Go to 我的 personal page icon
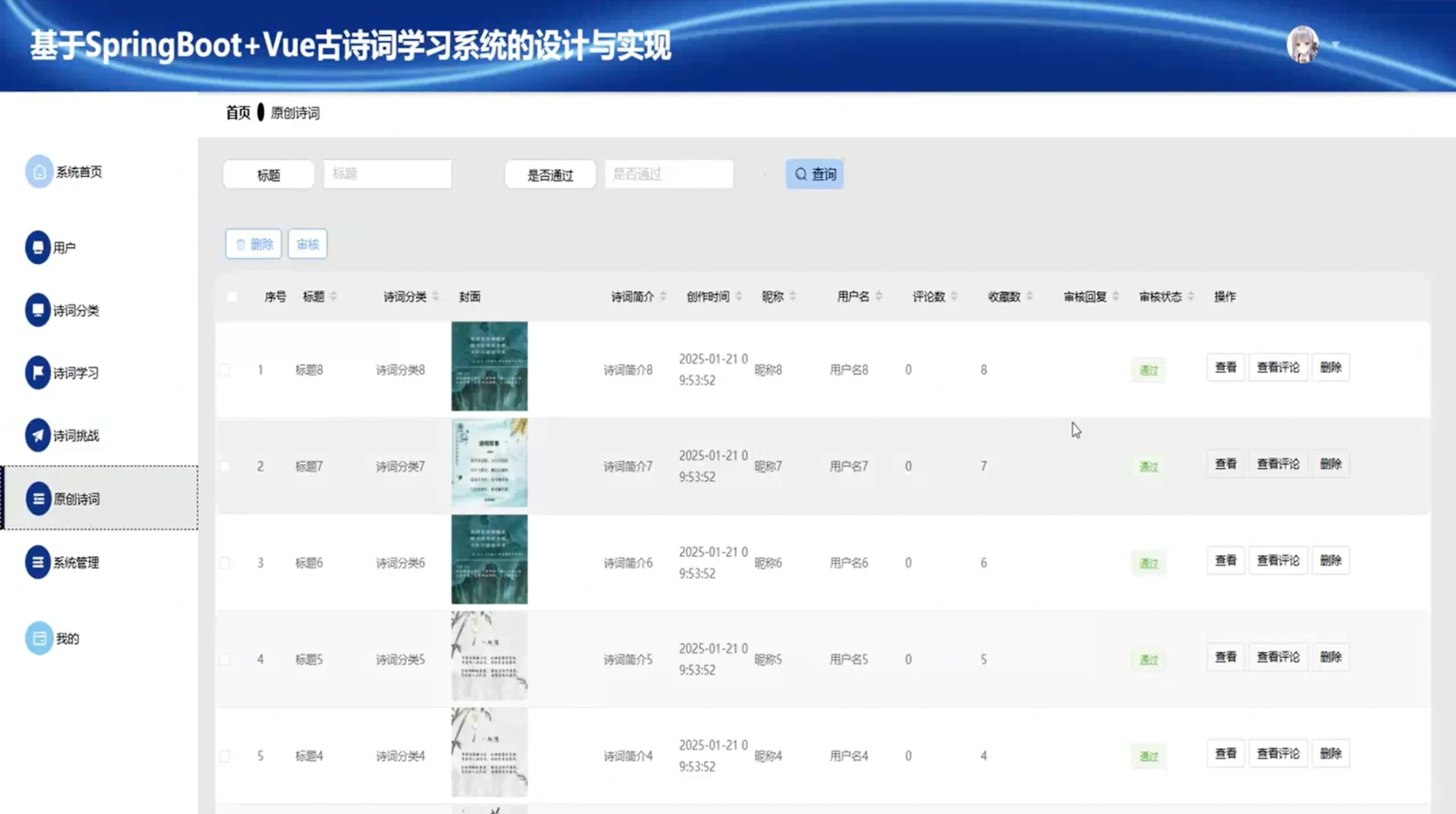 (39, 638)
